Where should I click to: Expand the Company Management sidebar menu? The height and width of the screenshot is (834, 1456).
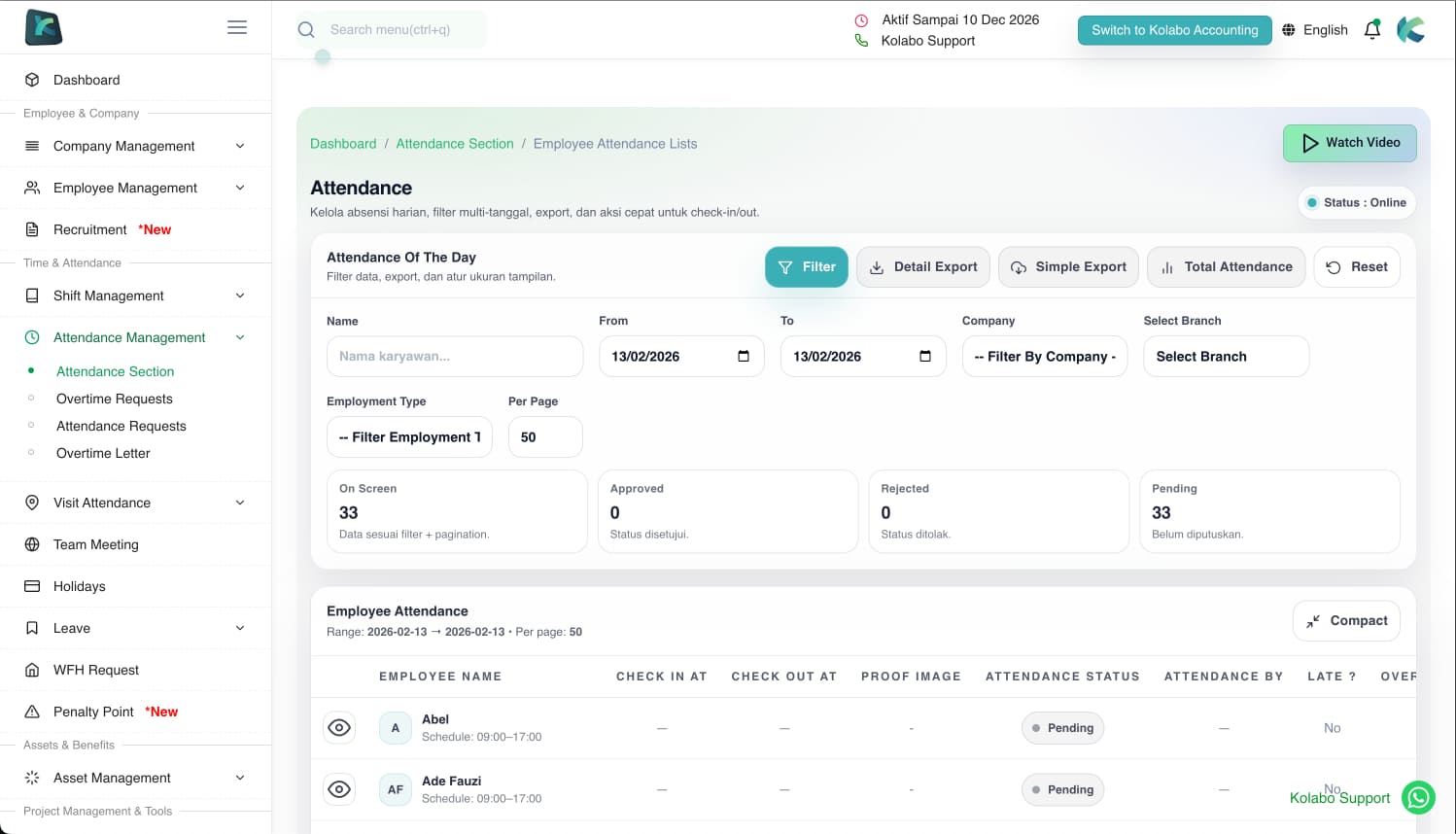(135, 146)
